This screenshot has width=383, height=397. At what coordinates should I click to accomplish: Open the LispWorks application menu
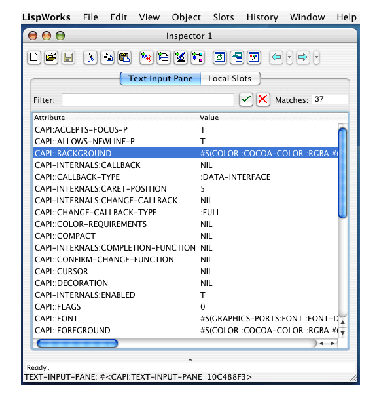(46, 17)
